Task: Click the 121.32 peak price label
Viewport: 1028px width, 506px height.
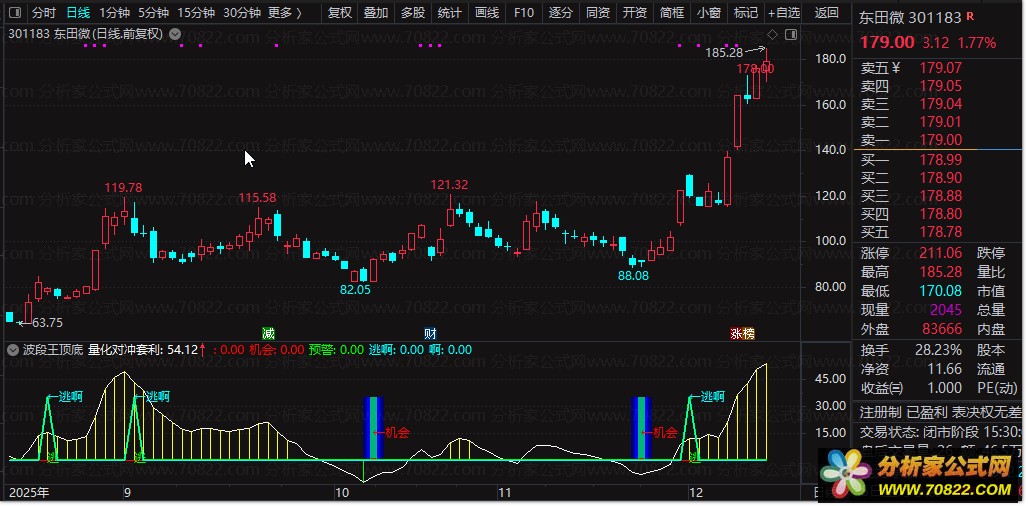Action: coord(449,185)
